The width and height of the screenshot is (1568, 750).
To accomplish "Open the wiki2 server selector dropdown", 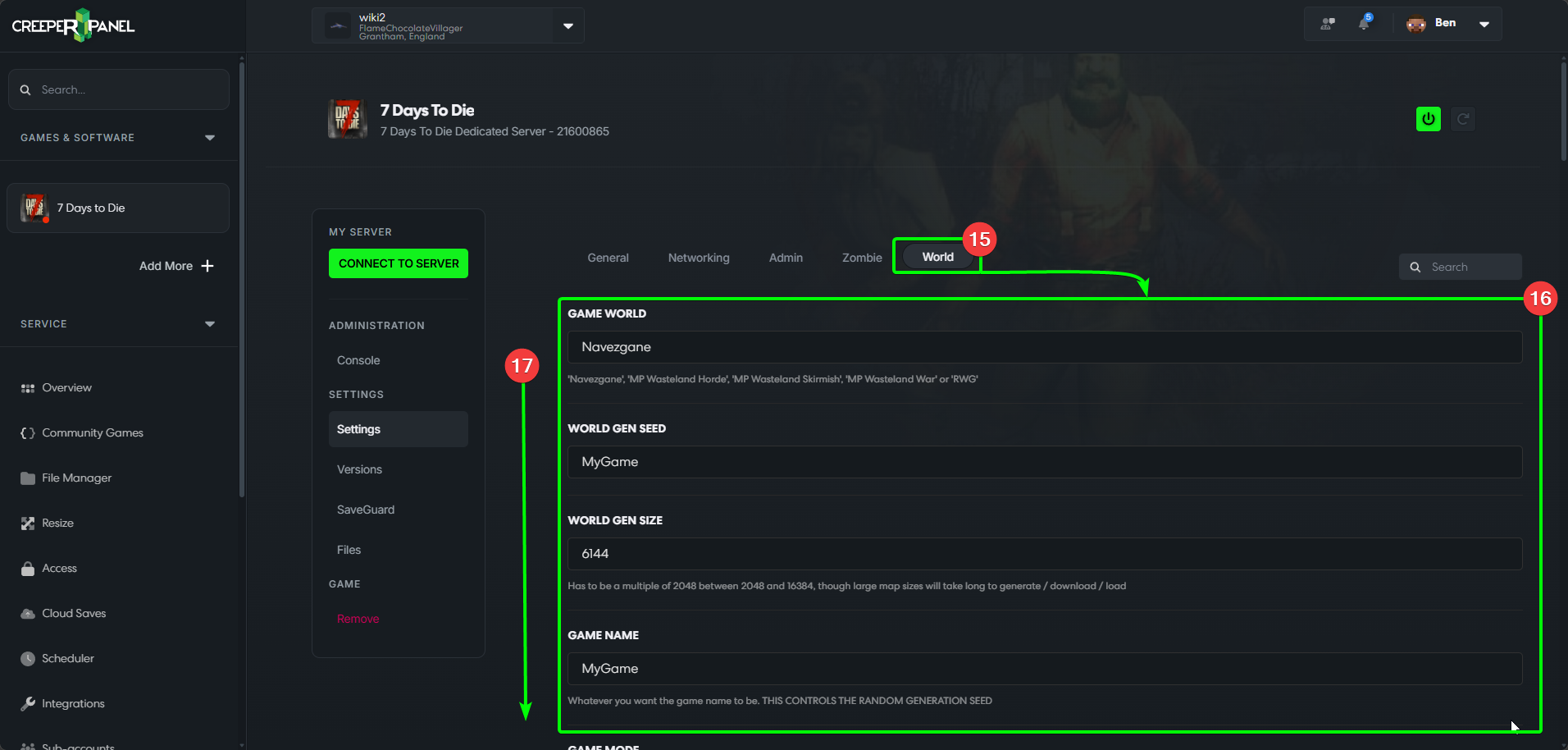I will (567, 25).
